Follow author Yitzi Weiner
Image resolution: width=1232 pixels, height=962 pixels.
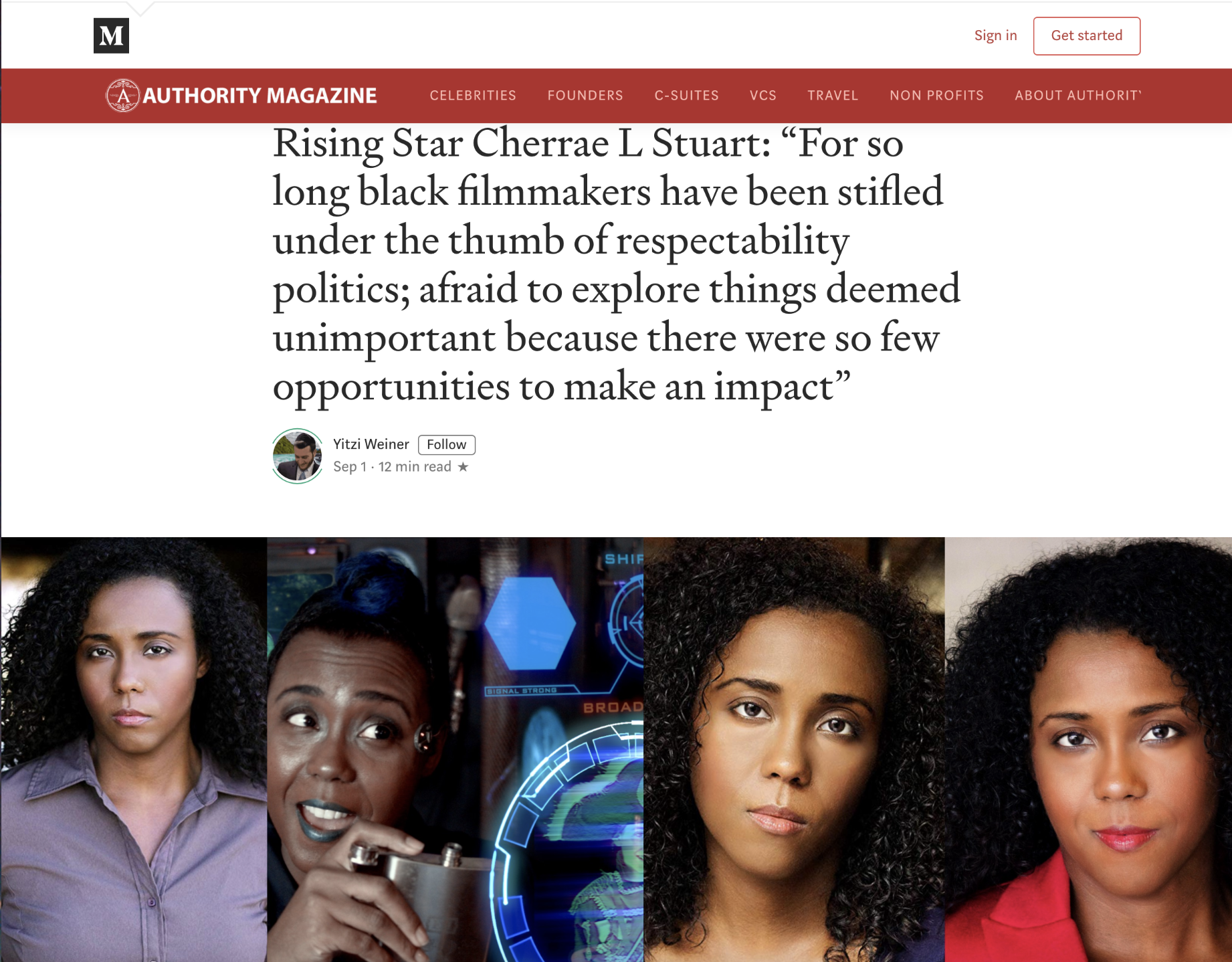coord(447,445)
